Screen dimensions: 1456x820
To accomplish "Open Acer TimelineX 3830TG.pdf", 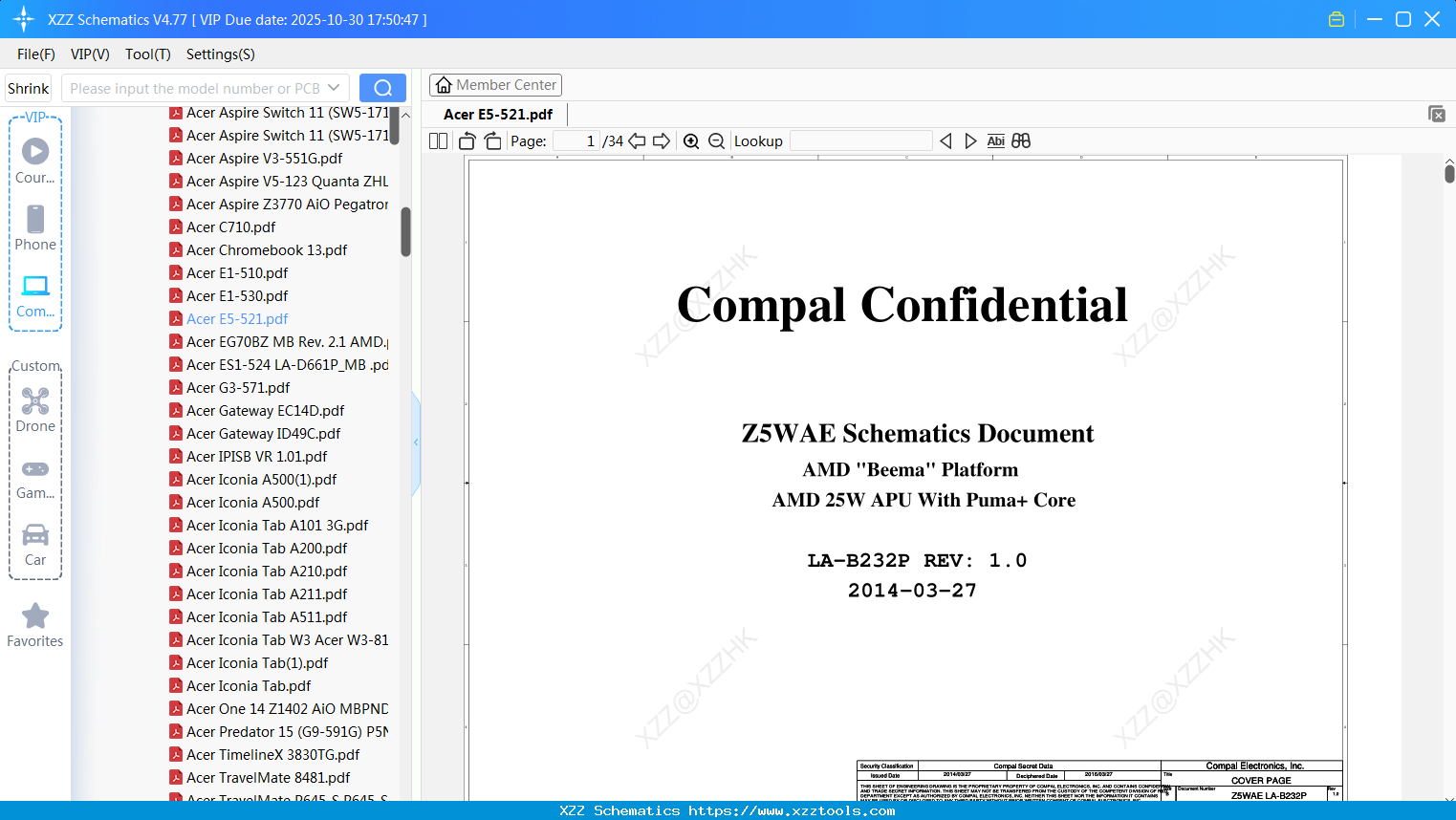I will pos(265,755).
